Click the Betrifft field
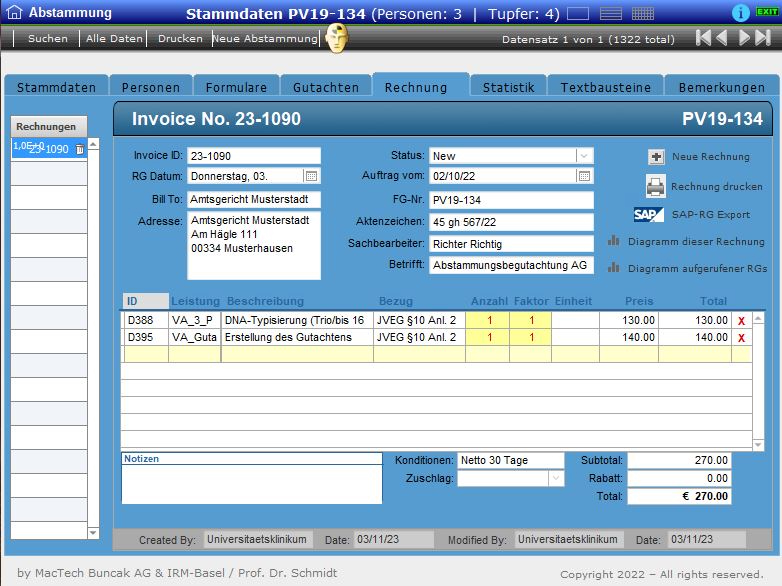This screenshot has width=782, height=586. [511, 265]
